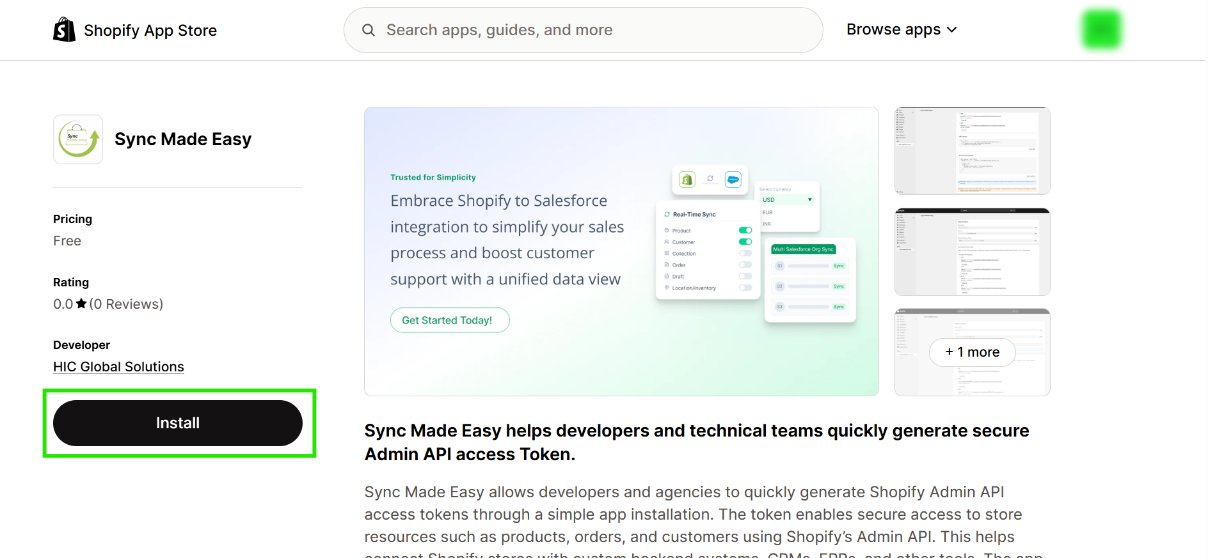Toggle the Order sync switch
This screenshot has height=558, width=1208.
(x=745, y=265)
